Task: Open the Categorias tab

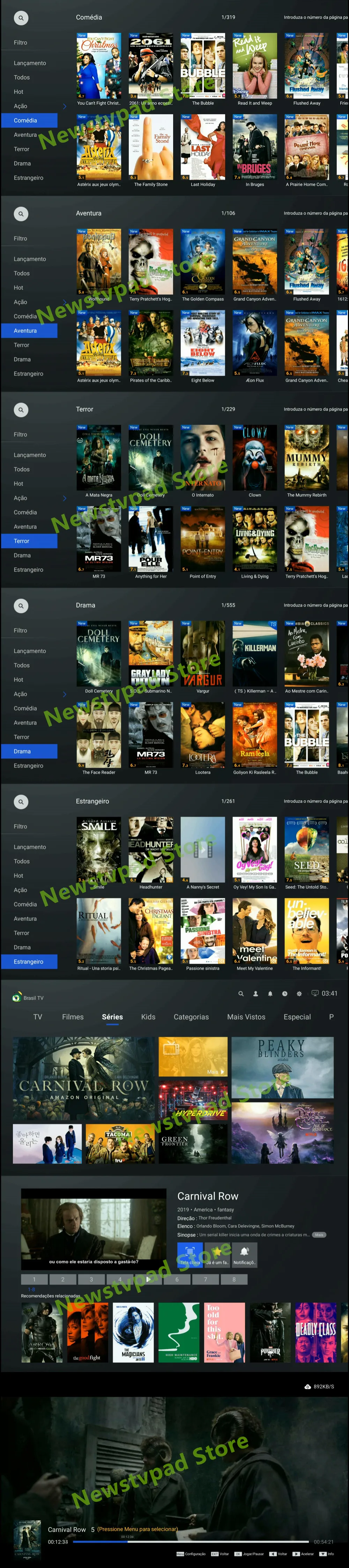Action: [x=191, y=1017]
